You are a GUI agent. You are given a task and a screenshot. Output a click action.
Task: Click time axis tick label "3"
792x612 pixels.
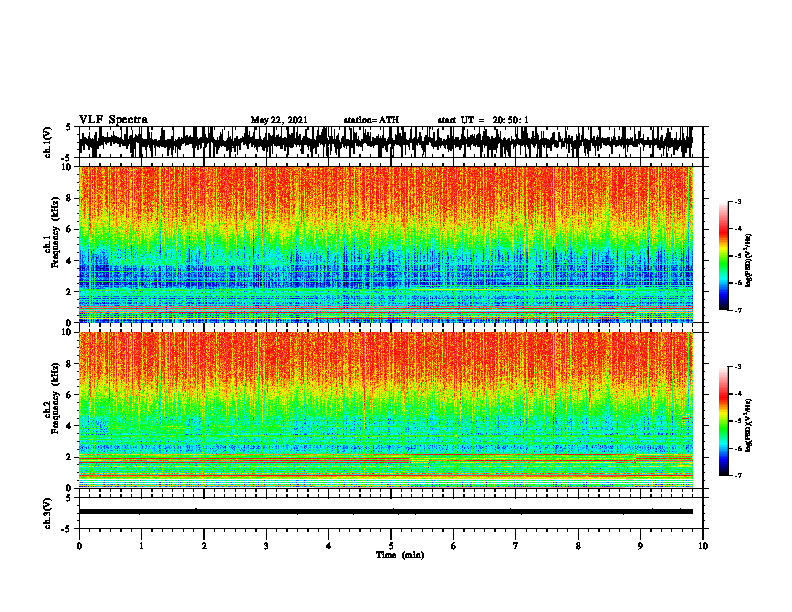pyautogui.click(x=266, y=546)
